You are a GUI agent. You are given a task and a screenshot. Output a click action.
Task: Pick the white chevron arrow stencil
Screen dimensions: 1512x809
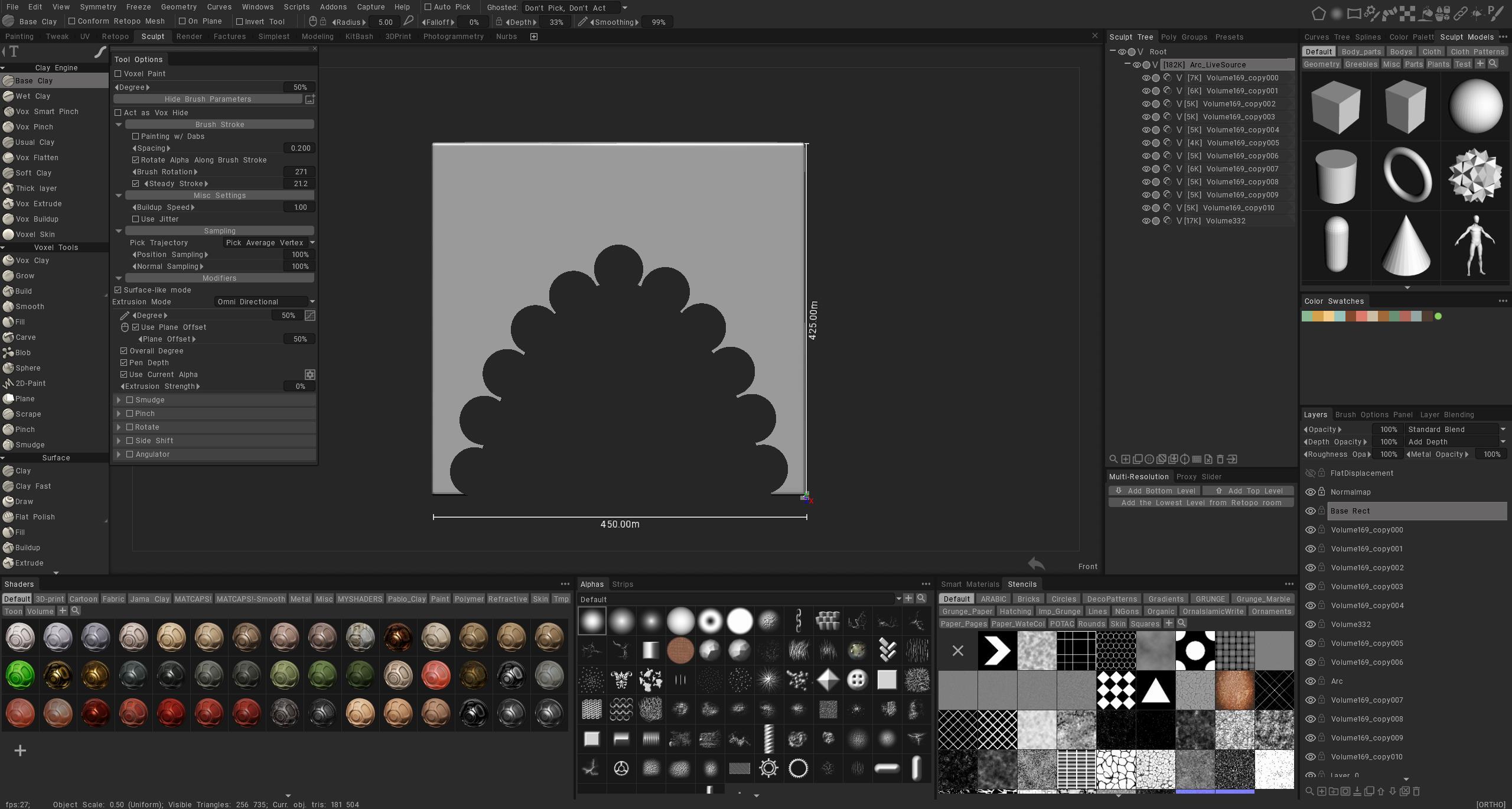point(997,651)
